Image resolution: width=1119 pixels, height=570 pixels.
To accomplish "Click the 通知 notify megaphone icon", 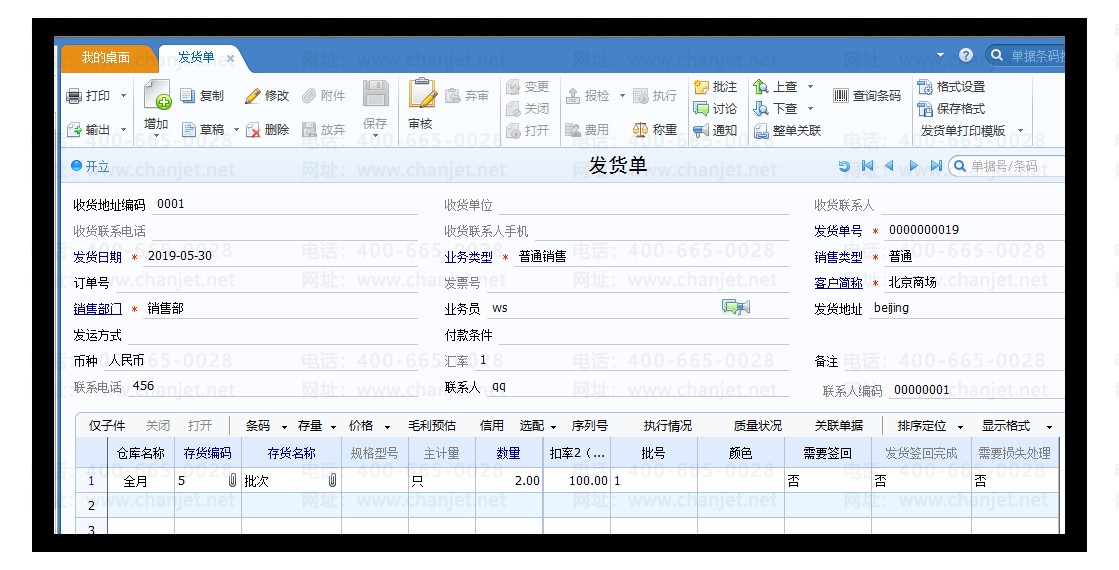I will pyautogui.click(x=701, y=131).
